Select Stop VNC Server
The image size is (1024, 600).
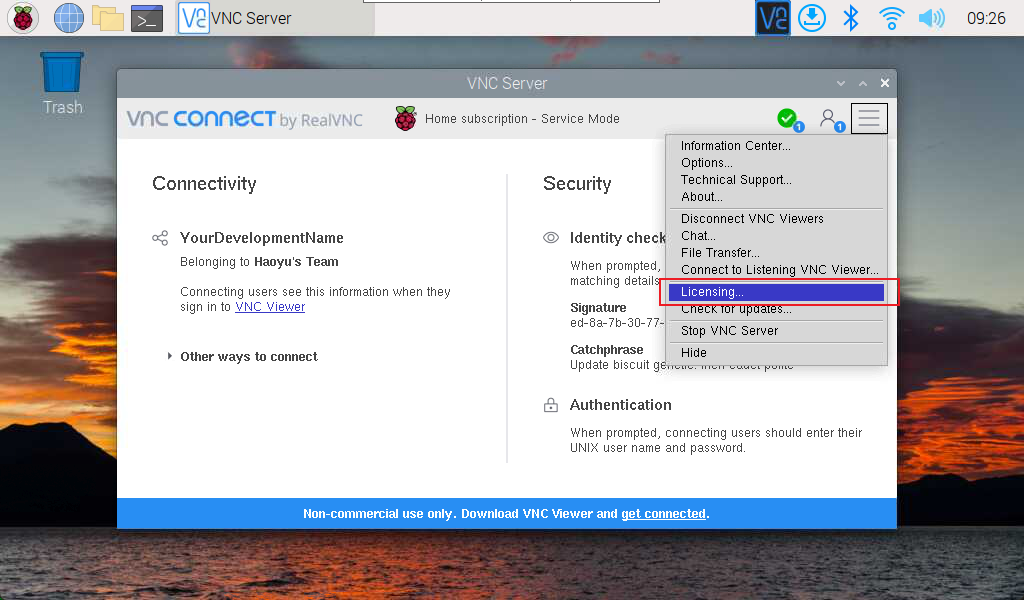pyautogui.click(x=776, y=331)
